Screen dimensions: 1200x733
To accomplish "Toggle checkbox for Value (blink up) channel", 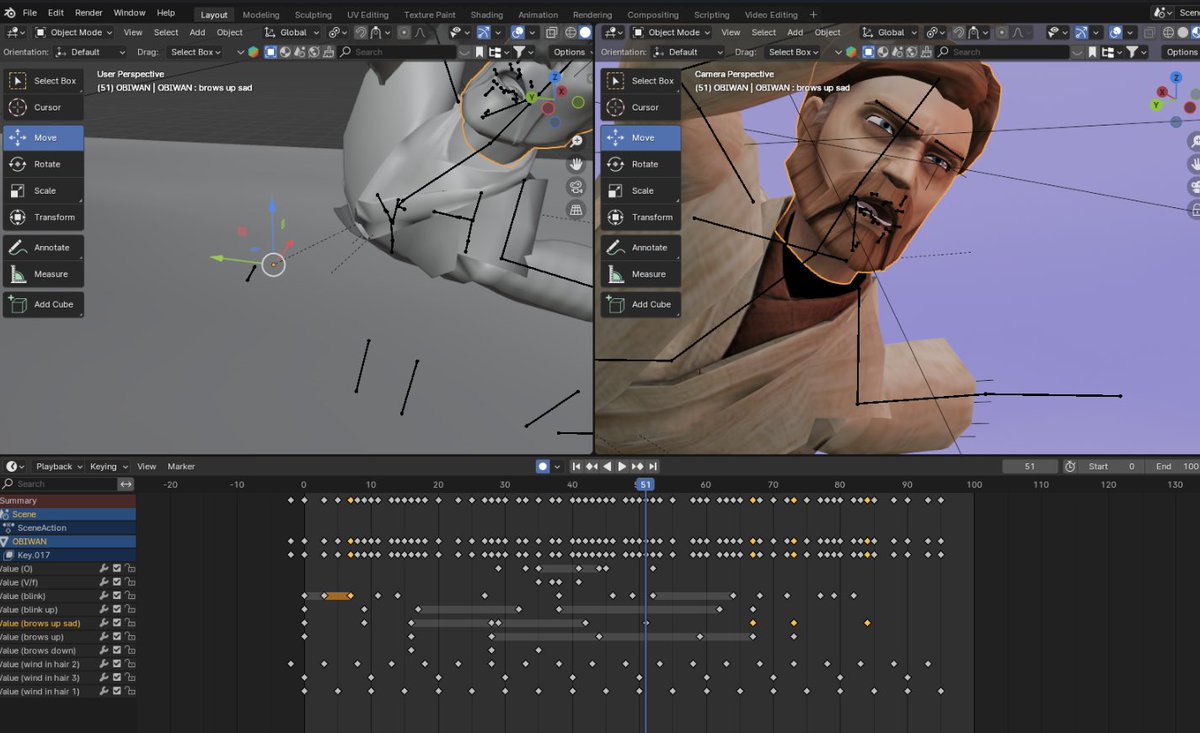I will coord(117,609).
